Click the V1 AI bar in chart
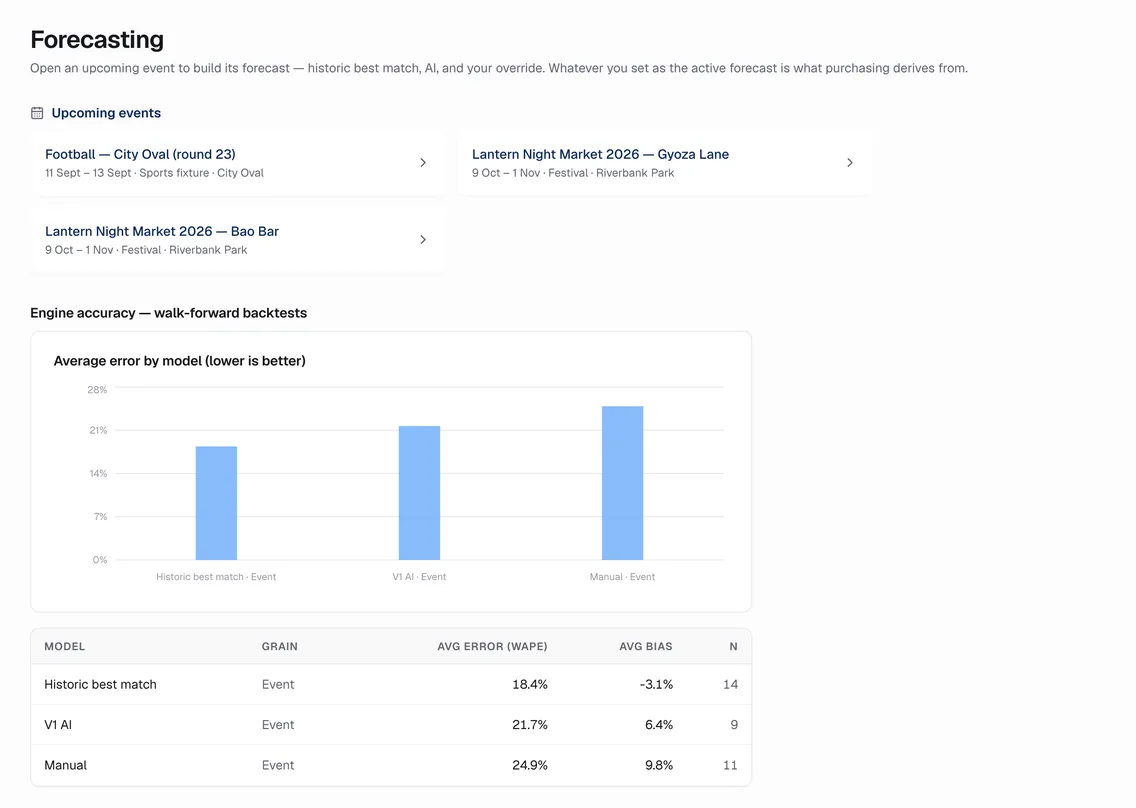The height and width of the screenshot is (808, 1136). tap(419, 493)
